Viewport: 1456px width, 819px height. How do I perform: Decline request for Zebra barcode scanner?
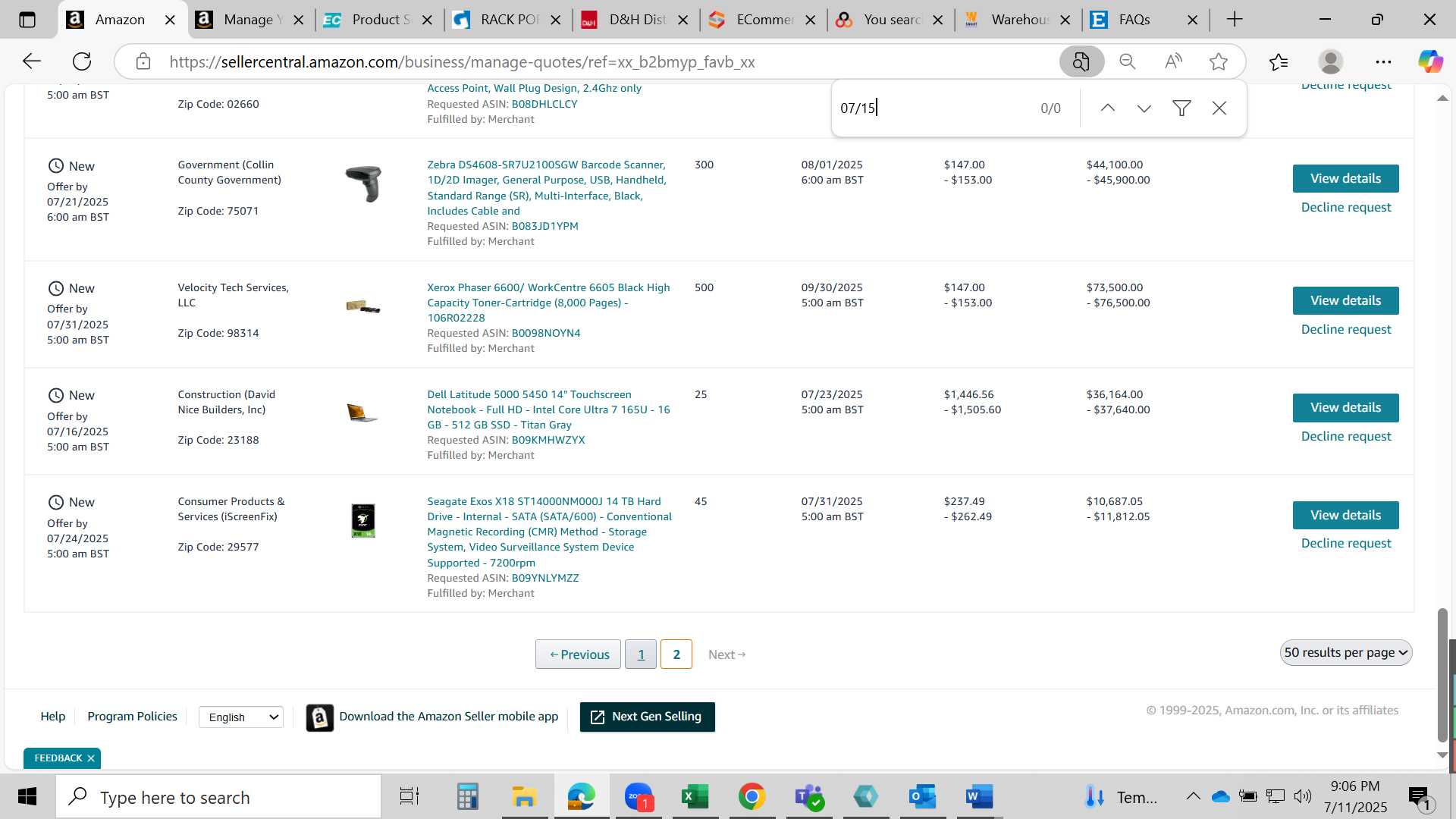point(1346,207)
